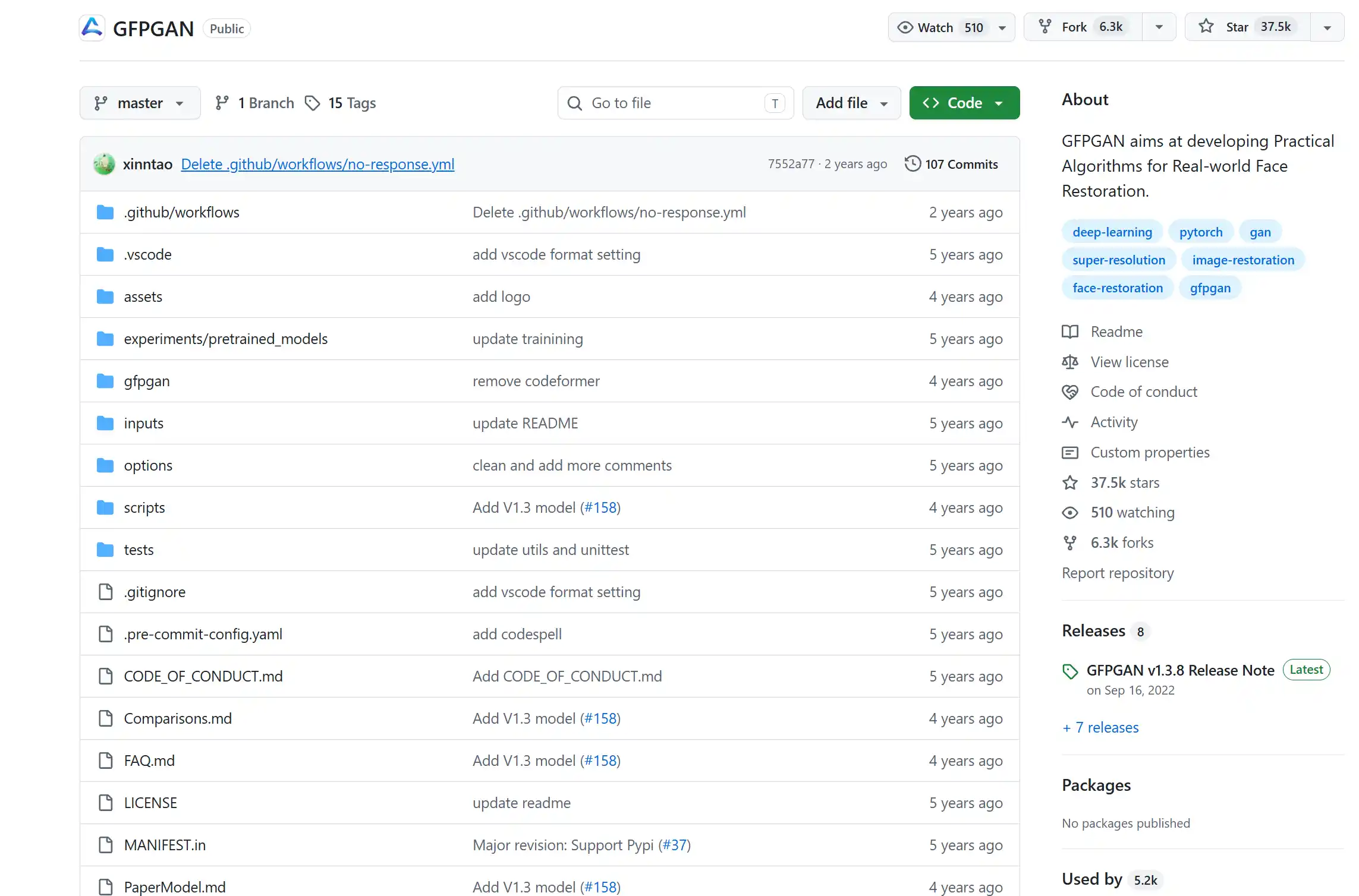
Task: Click the inputs folder icon
Action: pos(105,423)
